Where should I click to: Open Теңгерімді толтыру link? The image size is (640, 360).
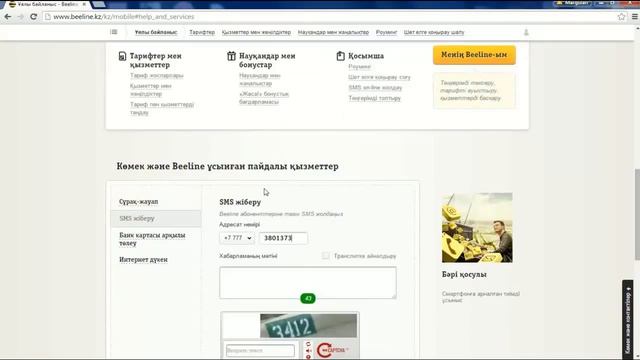click(x=375, y=98)
